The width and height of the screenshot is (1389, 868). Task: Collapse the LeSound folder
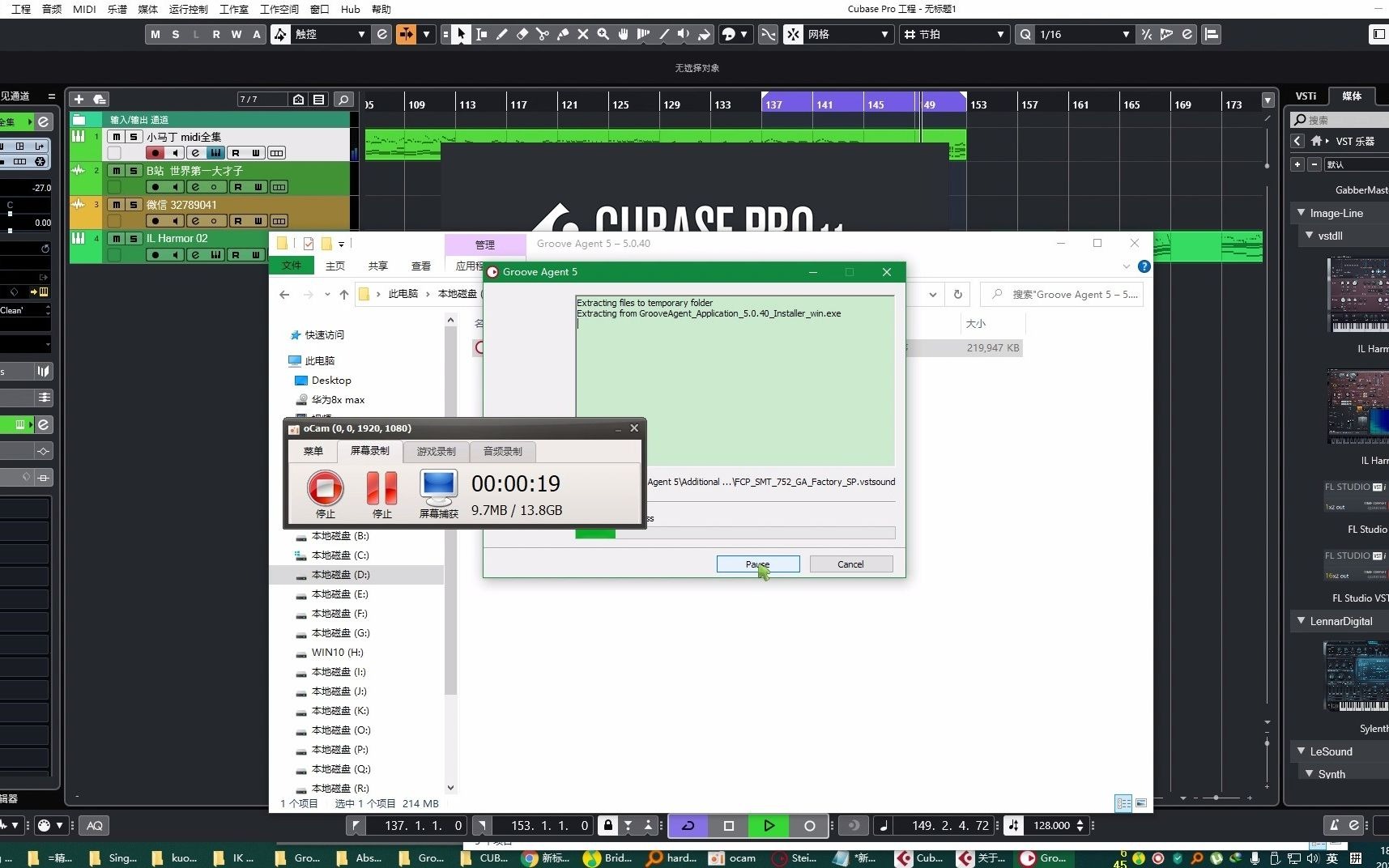click(x=1301, y=751)
